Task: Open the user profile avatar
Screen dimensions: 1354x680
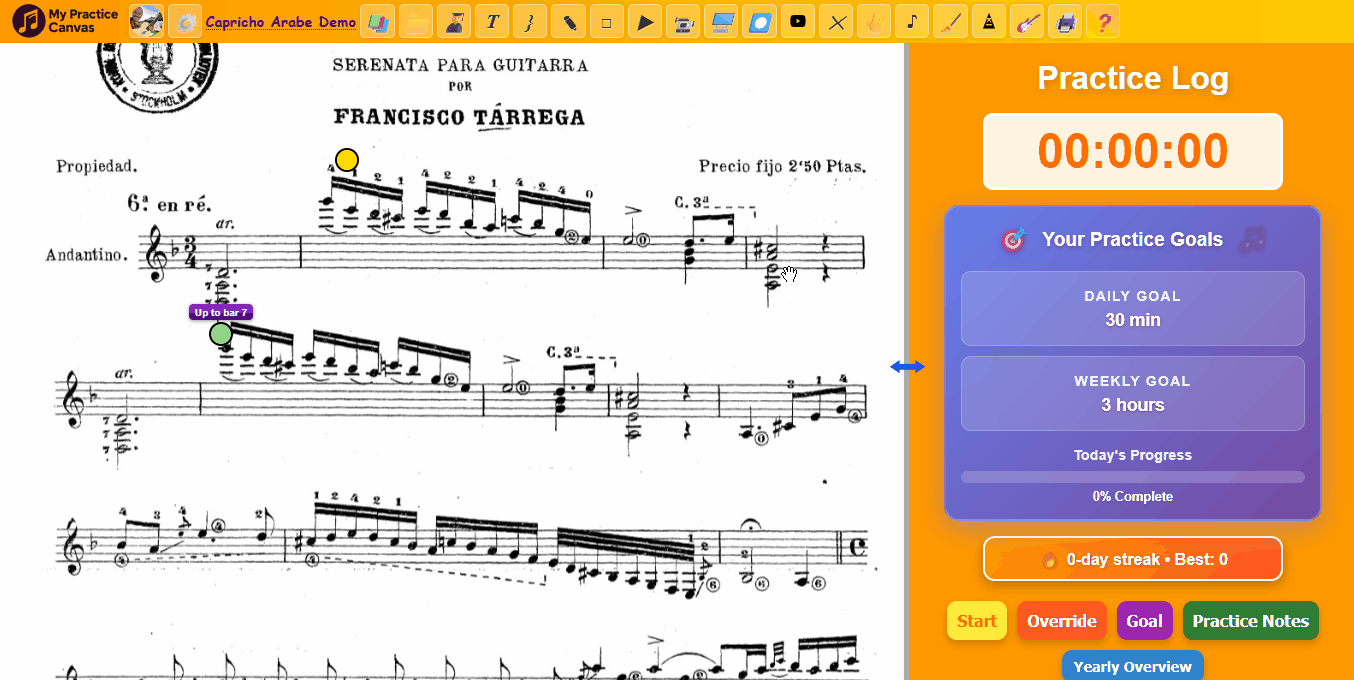Action: click(x=147, y=21)
